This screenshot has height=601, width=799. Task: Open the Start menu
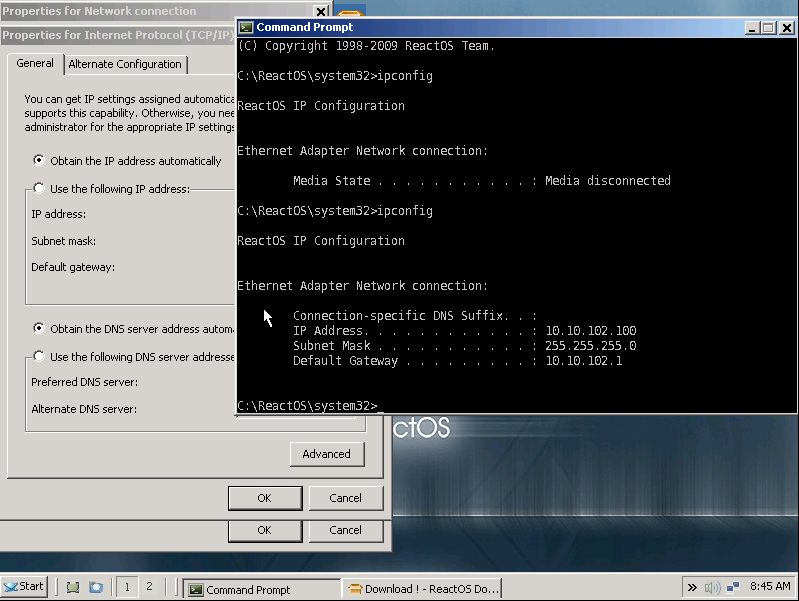[x=24, y=586]
